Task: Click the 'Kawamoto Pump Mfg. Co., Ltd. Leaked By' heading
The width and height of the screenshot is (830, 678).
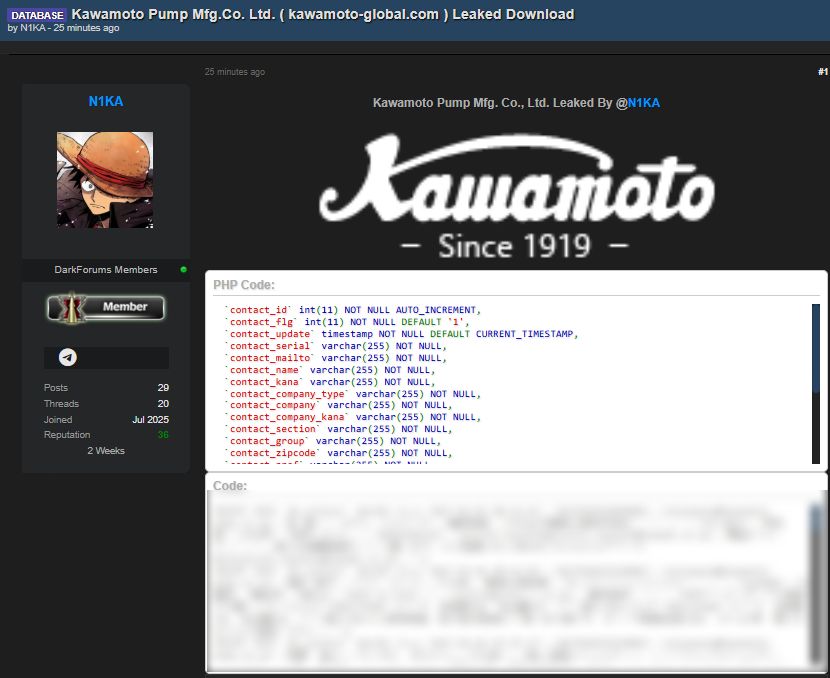Action: coord(493,103)
